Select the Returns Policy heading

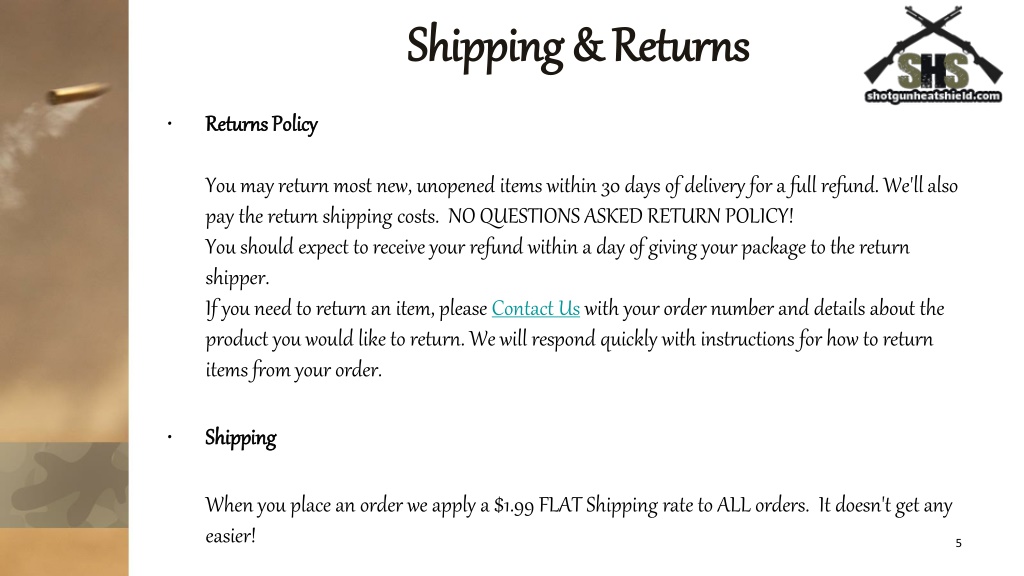point(261,123)
